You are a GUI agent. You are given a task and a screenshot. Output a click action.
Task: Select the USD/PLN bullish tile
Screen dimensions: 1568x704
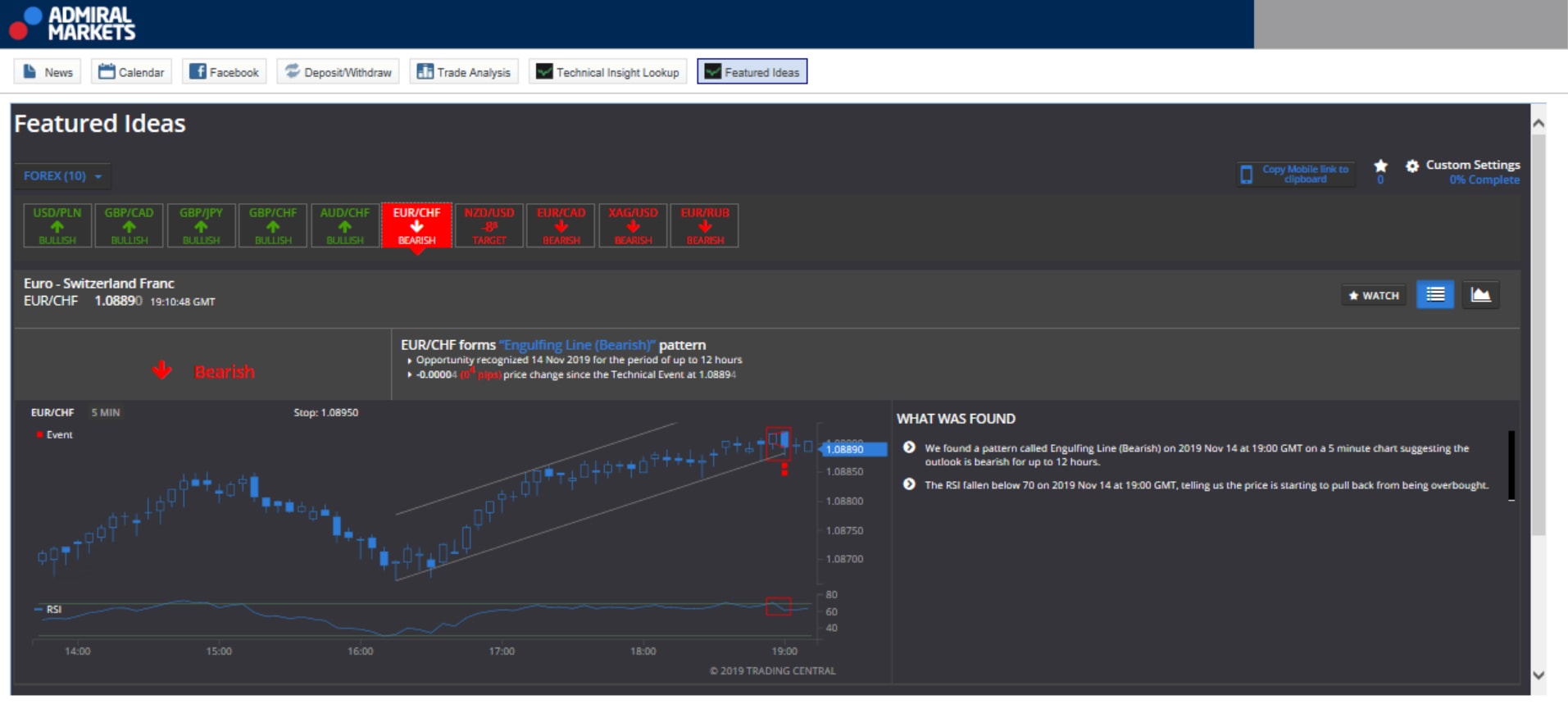click(x=57, y=225)
